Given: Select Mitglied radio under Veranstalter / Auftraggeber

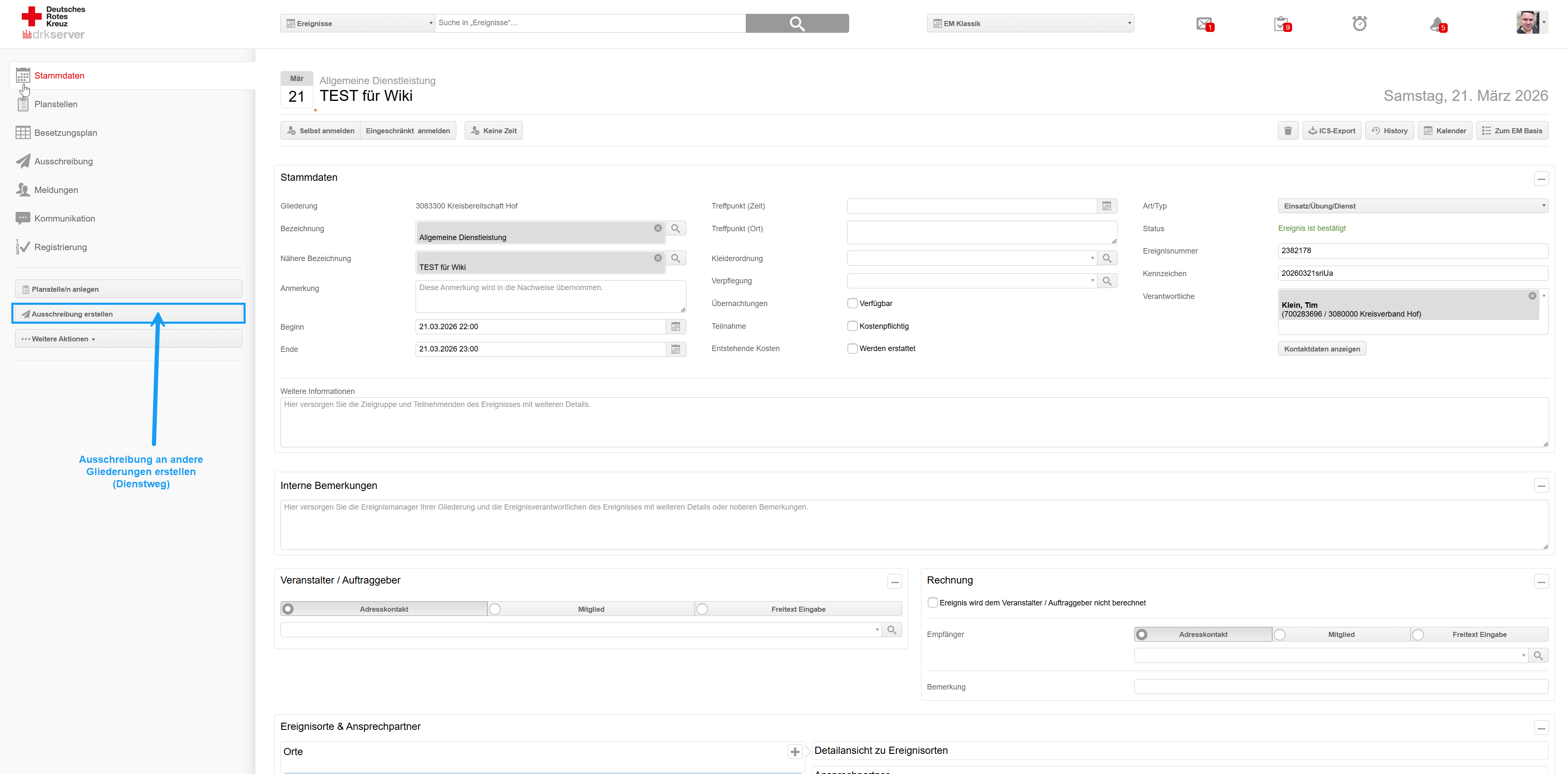Looking at the screenshot, I should [x=495, y=609].
